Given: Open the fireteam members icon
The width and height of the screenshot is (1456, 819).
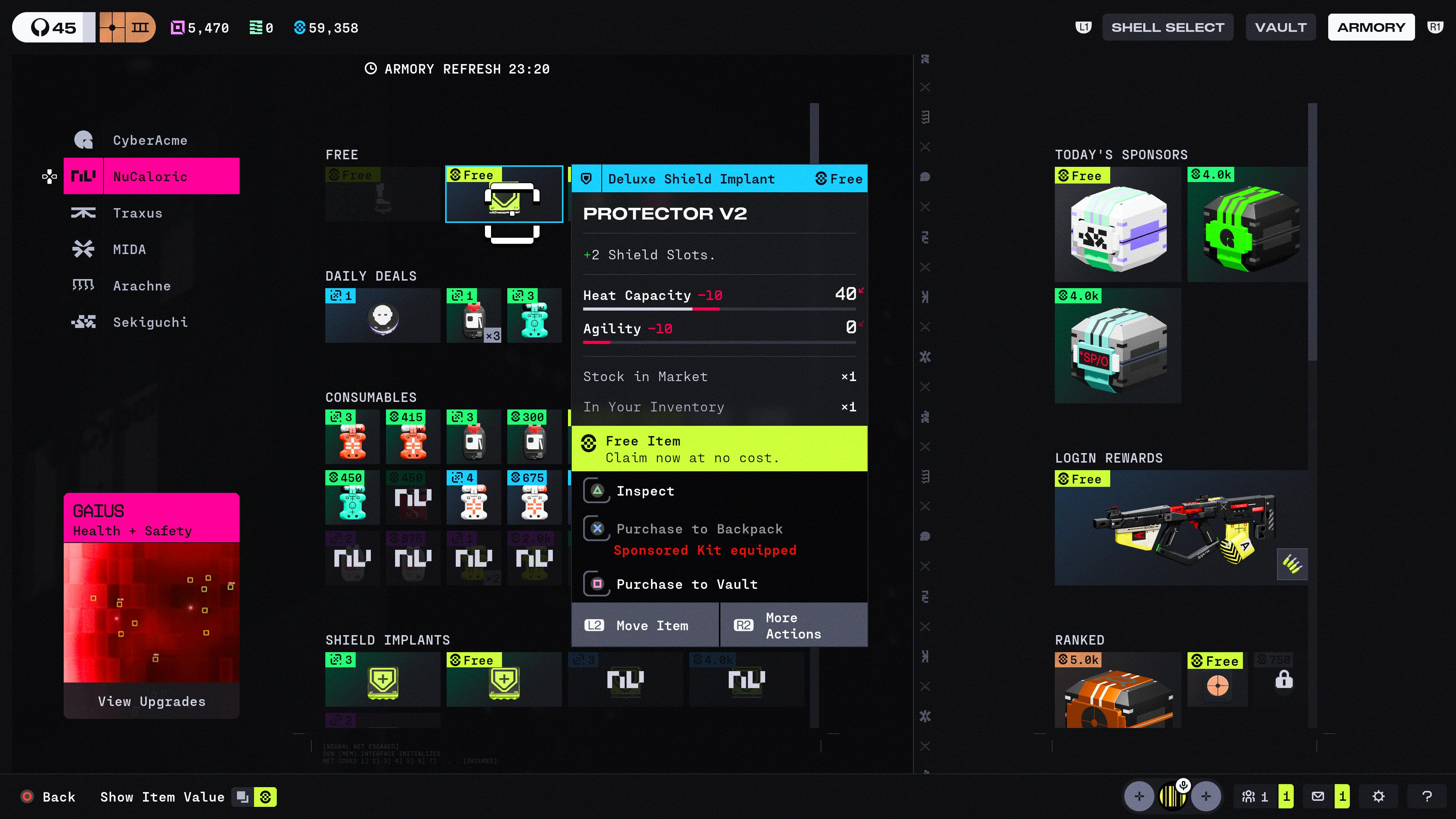Looking at the screenshot, I should (1249, 796).
